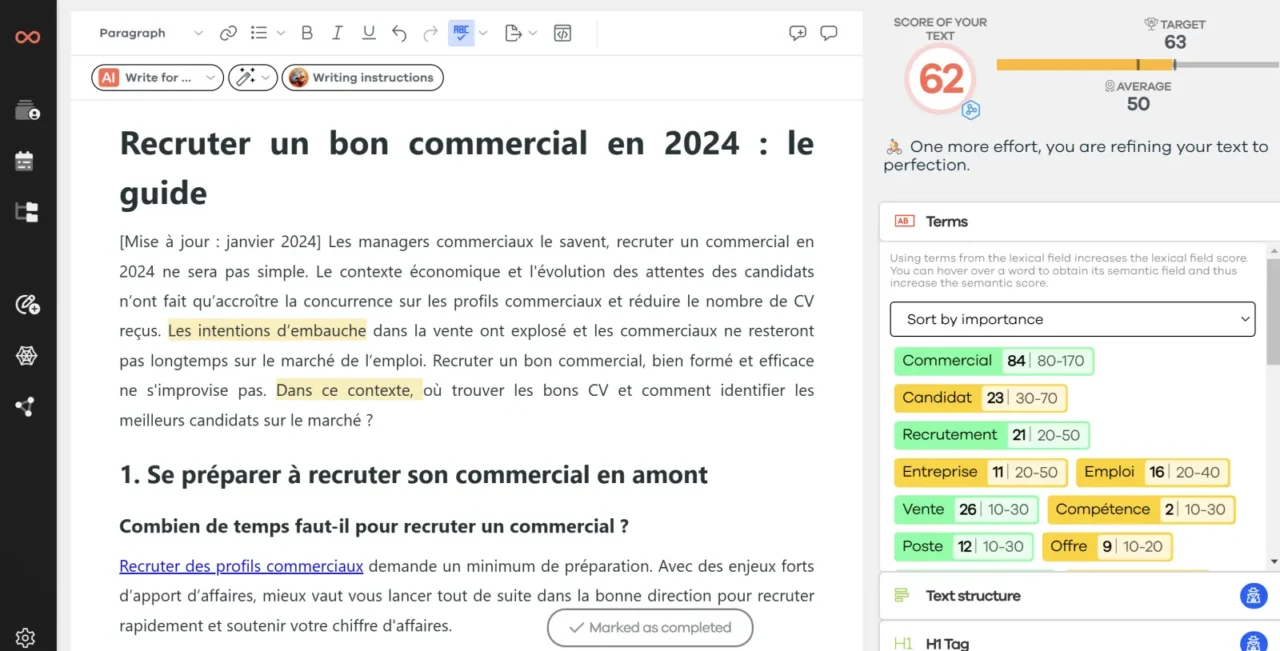Click the Entreprise term tag

pos(980,472)
